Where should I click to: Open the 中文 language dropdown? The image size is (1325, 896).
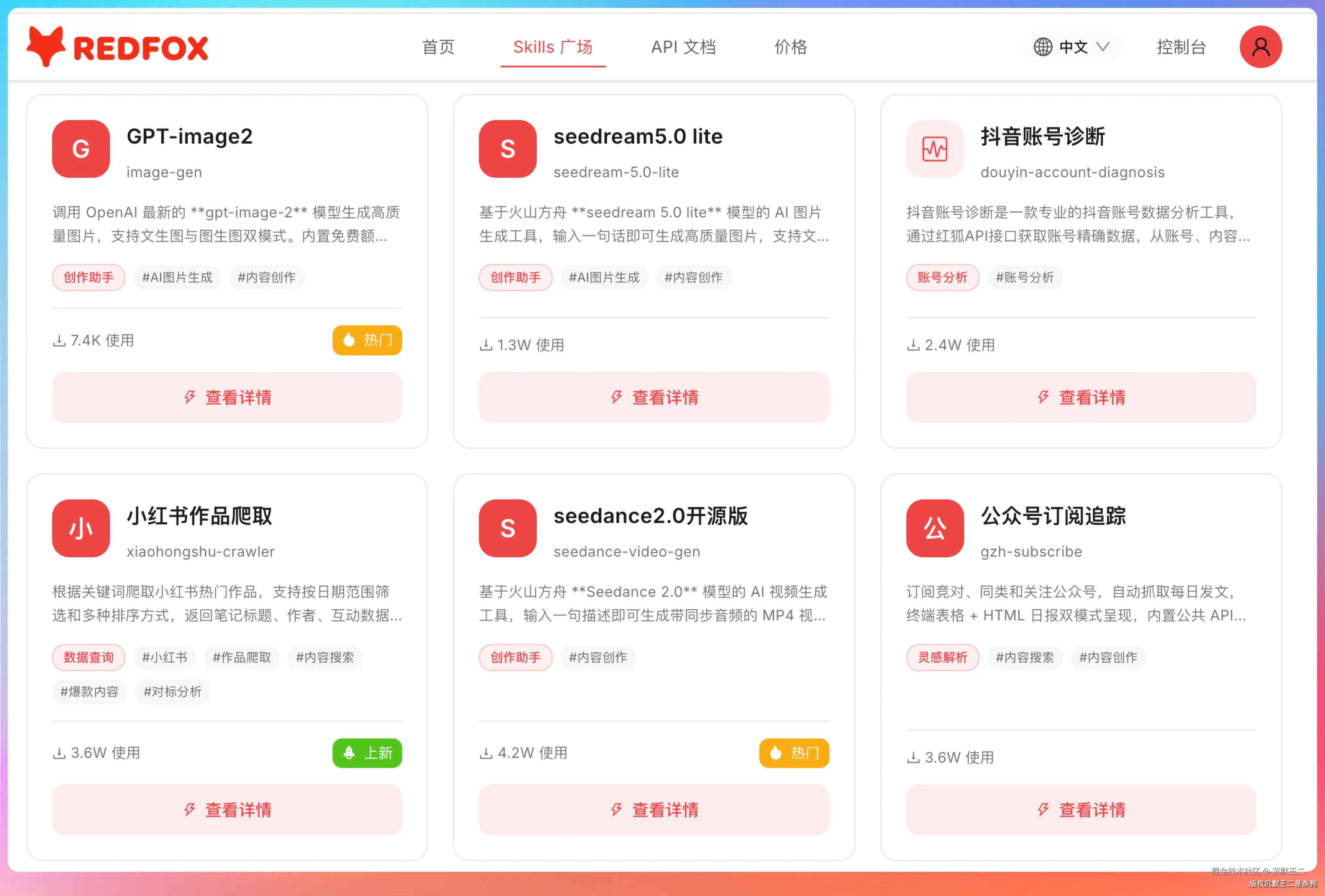1072,47
